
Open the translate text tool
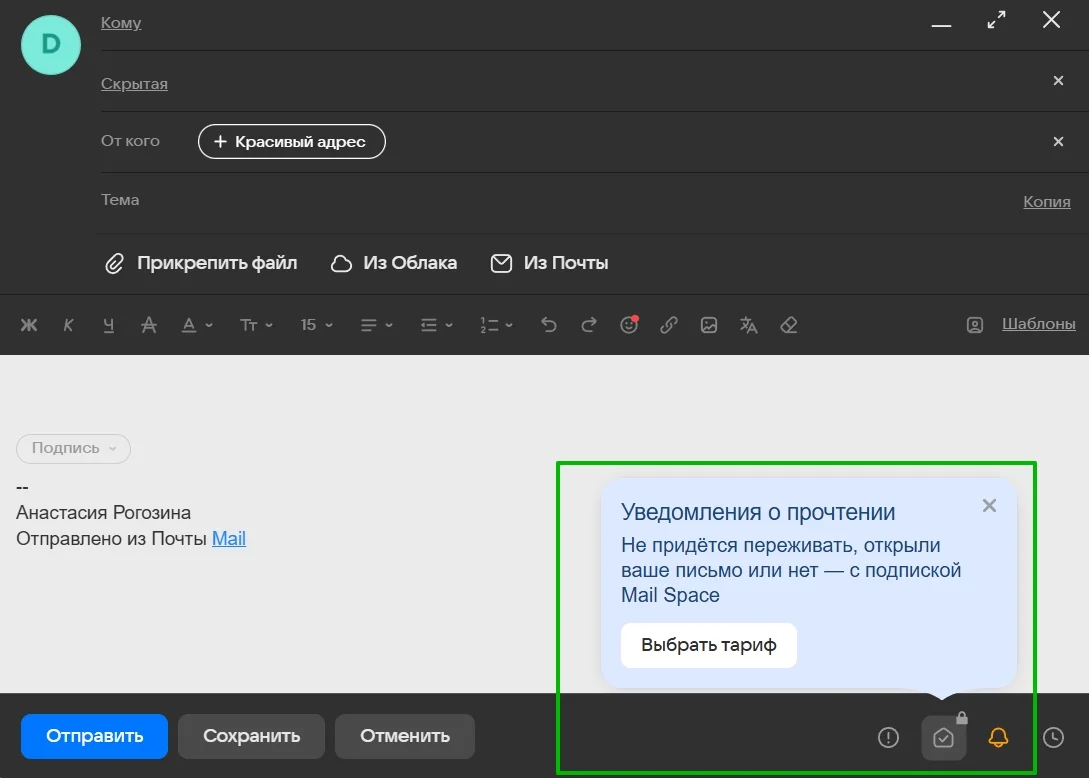(x=748, y=325)
